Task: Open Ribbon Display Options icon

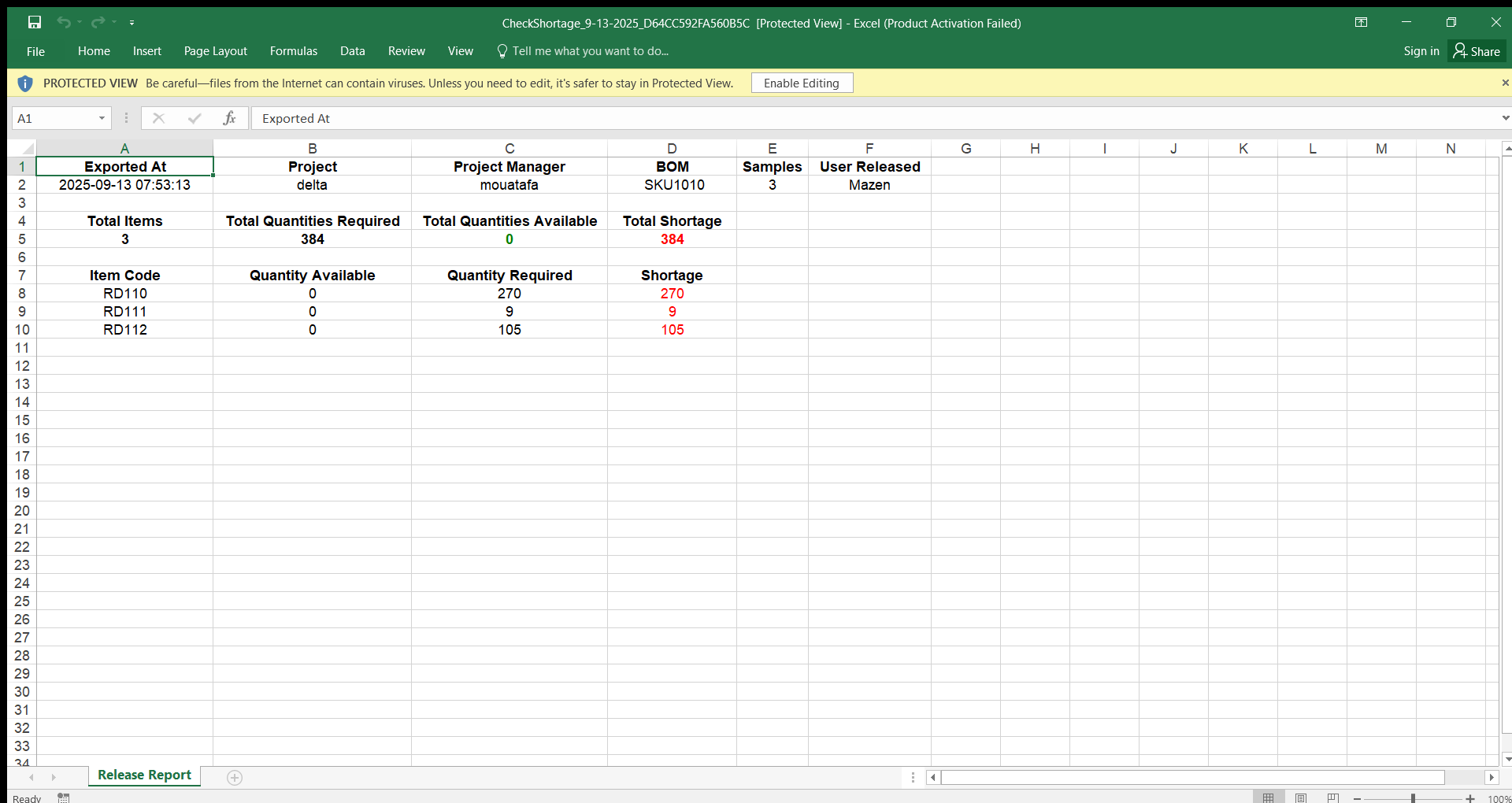Action: coord(1361,22)
